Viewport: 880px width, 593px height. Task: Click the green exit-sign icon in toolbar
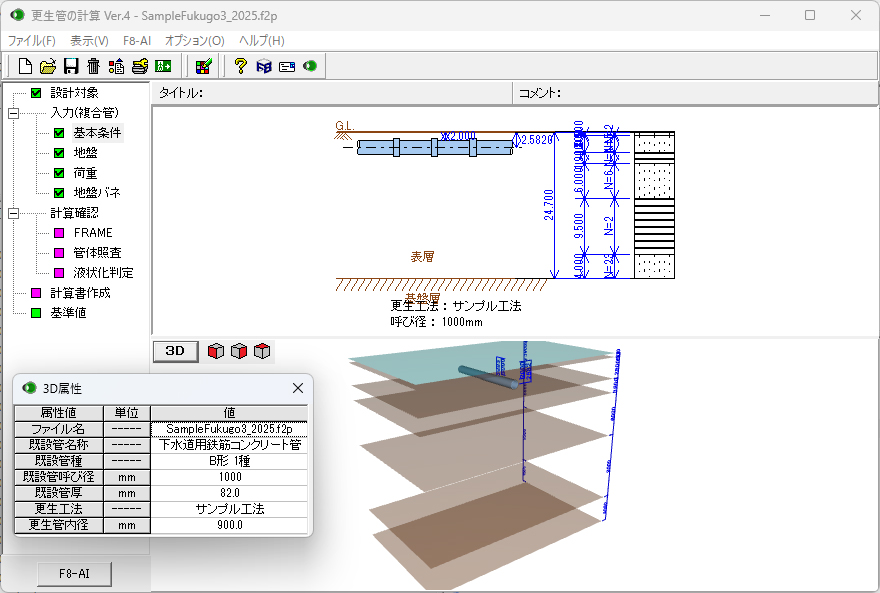pos(163,67)
